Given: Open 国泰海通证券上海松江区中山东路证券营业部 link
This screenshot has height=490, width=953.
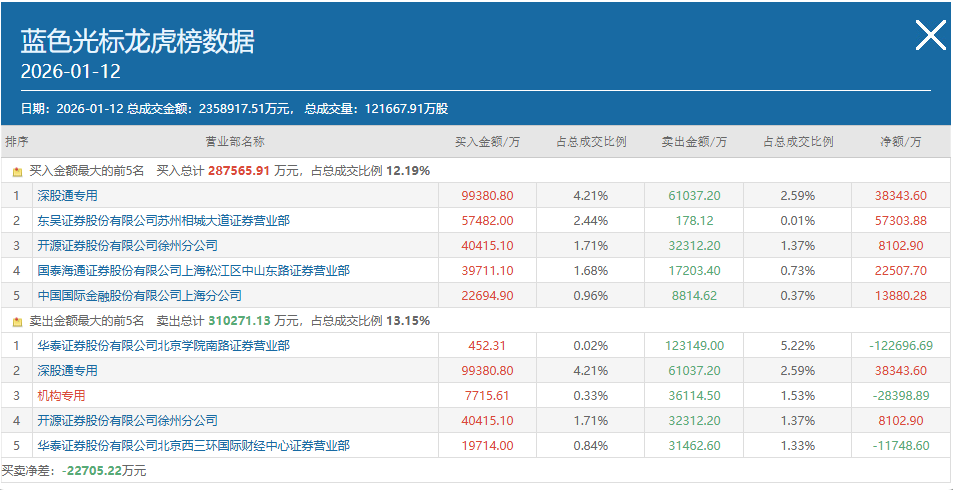Looking at the screenshot, I should point(193,271).
